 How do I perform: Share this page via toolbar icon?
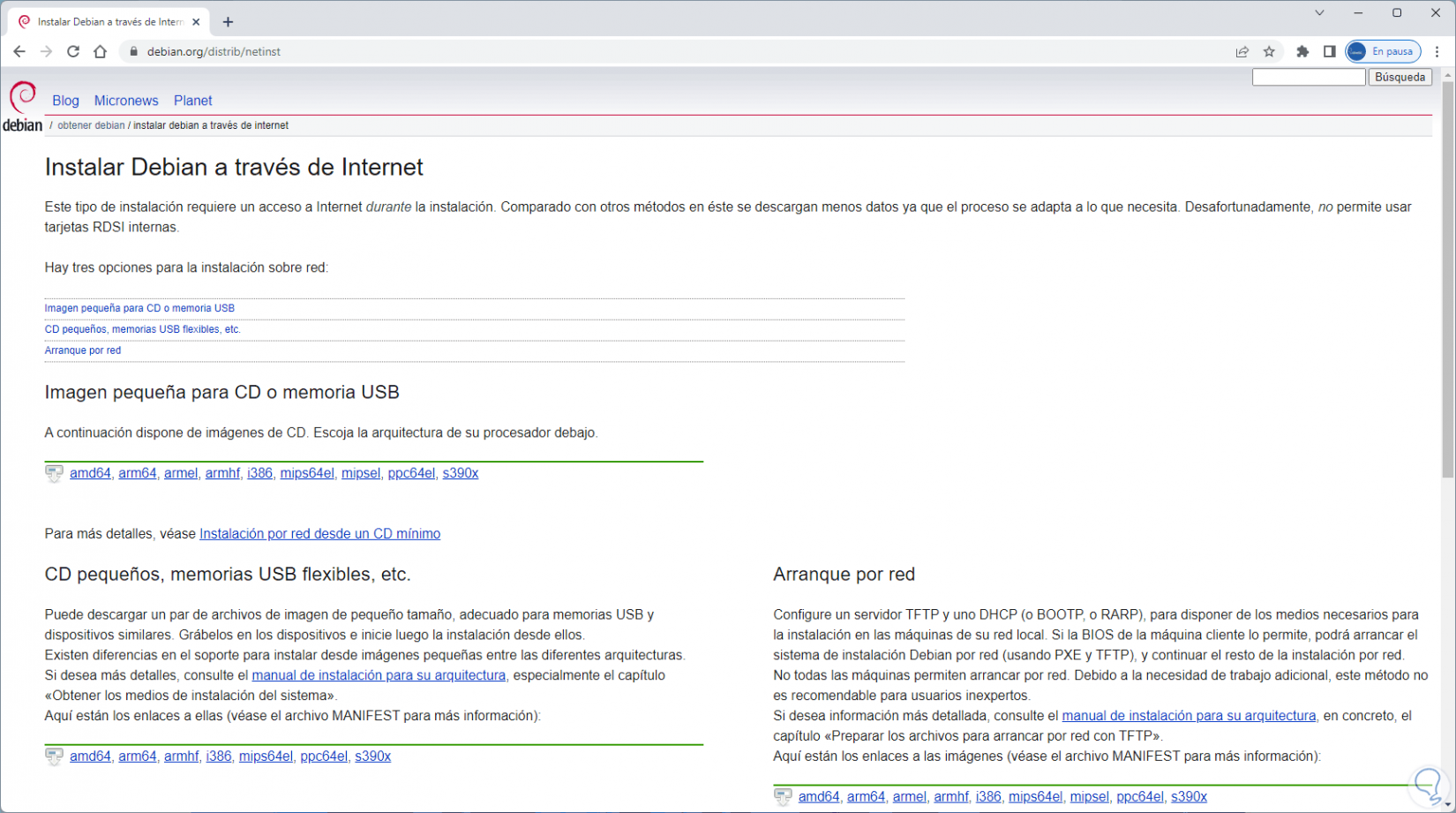(1242, 51)
